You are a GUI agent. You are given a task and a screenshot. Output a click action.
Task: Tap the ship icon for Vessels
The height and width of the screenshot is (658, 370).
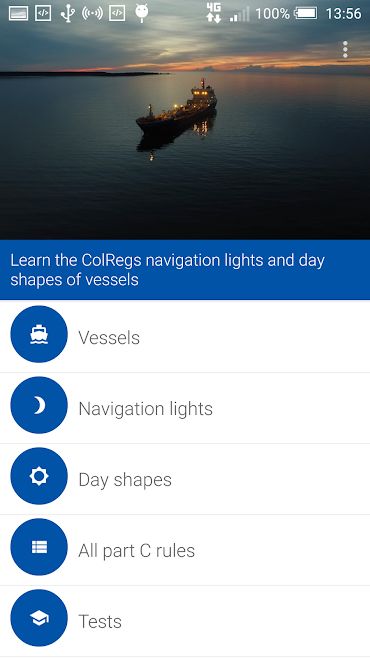coord(39,334)
